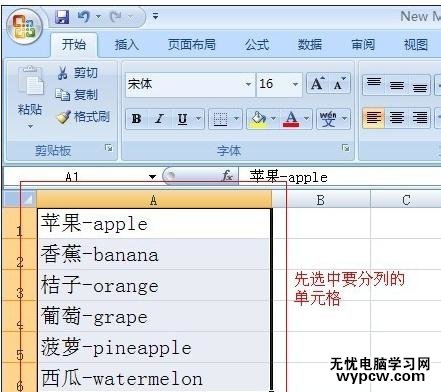
Task: Save the workbook with the floppy icon
Action: click(x=62, y=17)
